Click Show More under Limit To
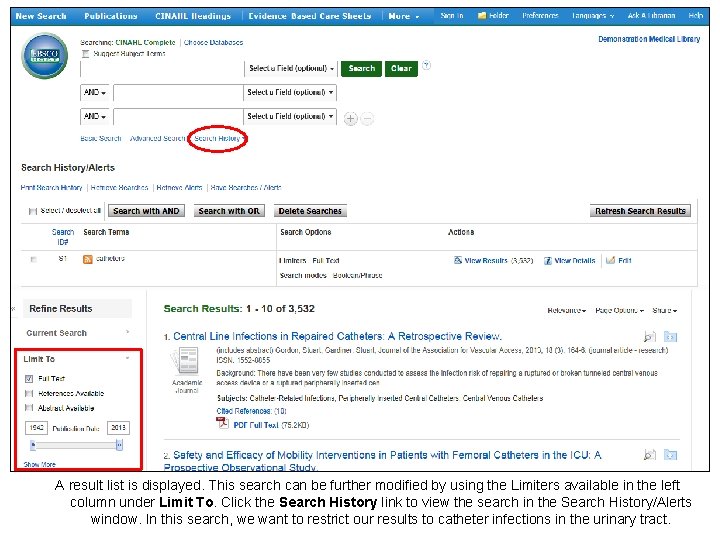Screen dimensions: 720x540 [39, 464]
